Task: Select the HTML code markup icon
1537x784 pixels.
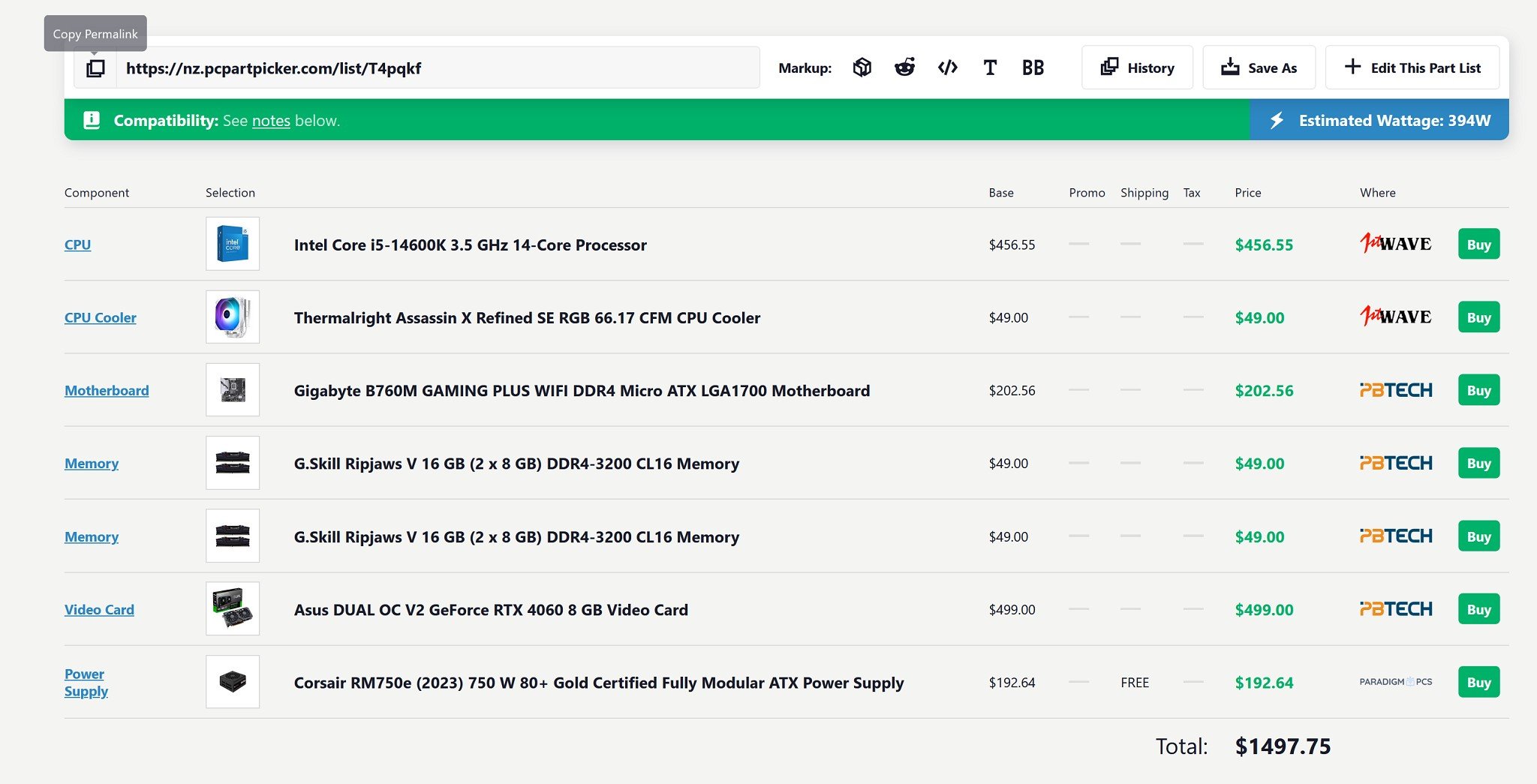Action: (948, 68)
